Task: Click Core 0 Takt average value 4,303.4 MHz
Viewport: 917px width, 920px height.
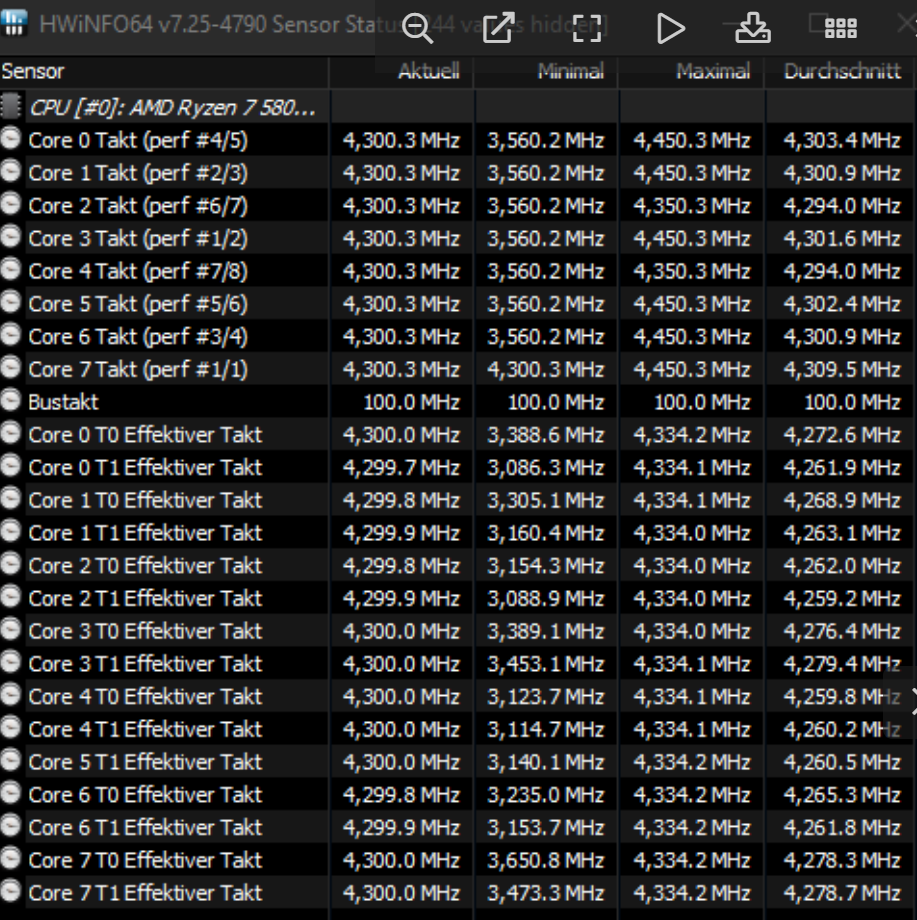Action: point(842,141)
